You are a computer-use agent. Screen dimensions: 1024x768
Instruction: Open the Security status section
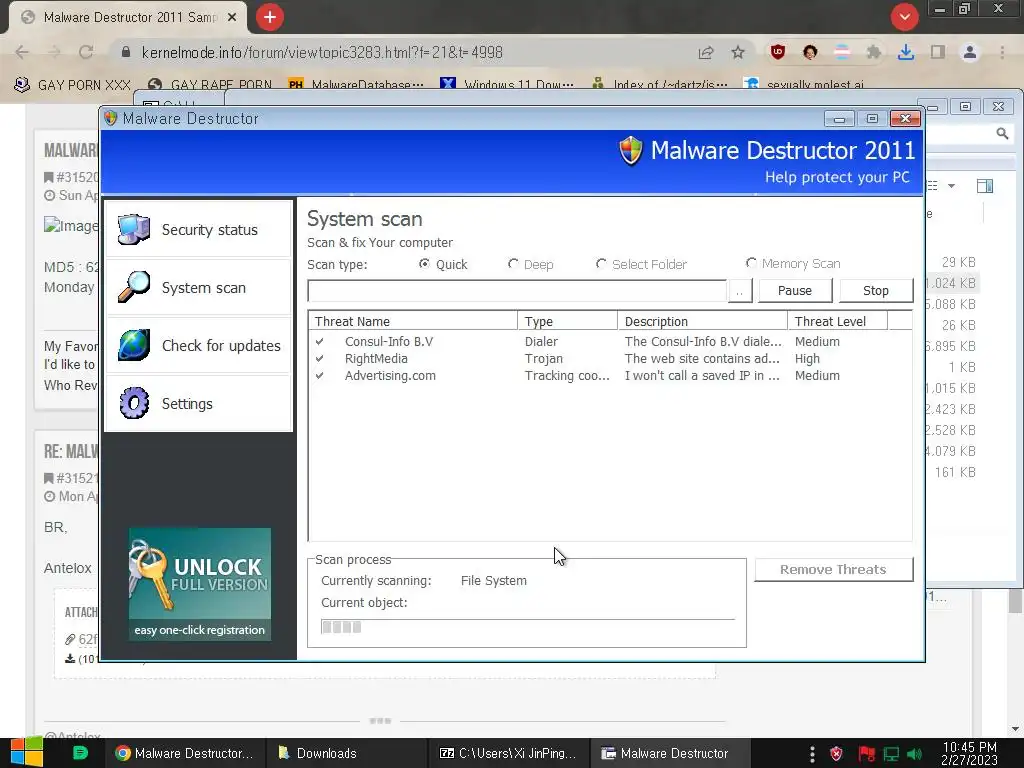pyautogui.click(x=199, y=229)
